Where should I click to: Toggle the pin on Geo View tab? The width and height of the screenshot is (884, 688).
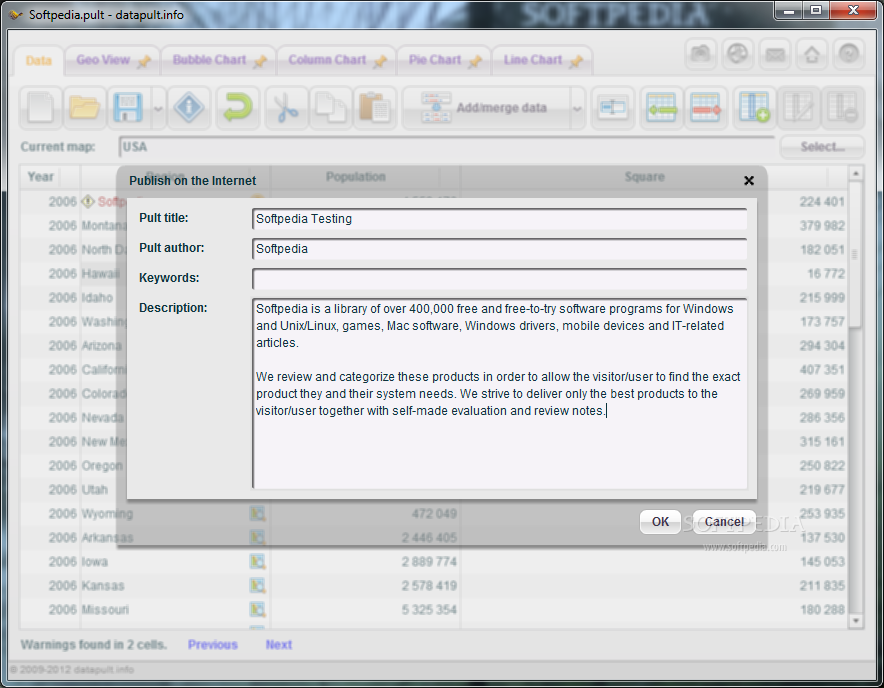[x=144, y=61]
